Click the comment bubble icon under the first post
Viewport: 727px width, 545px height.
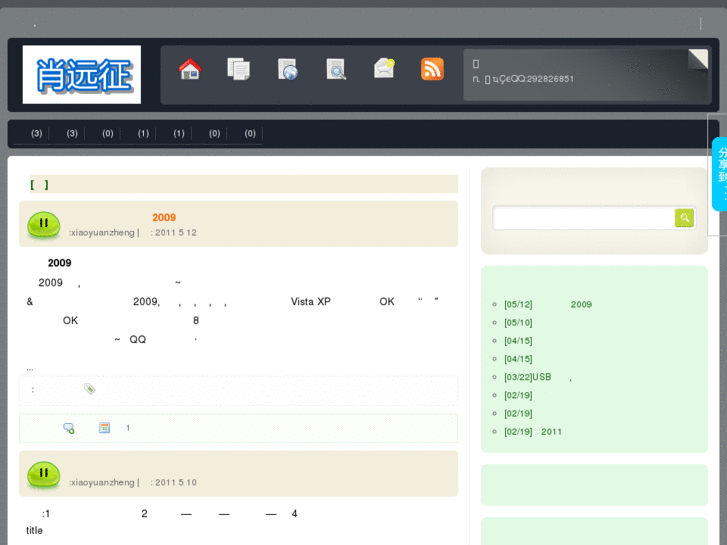pos(69,428)
